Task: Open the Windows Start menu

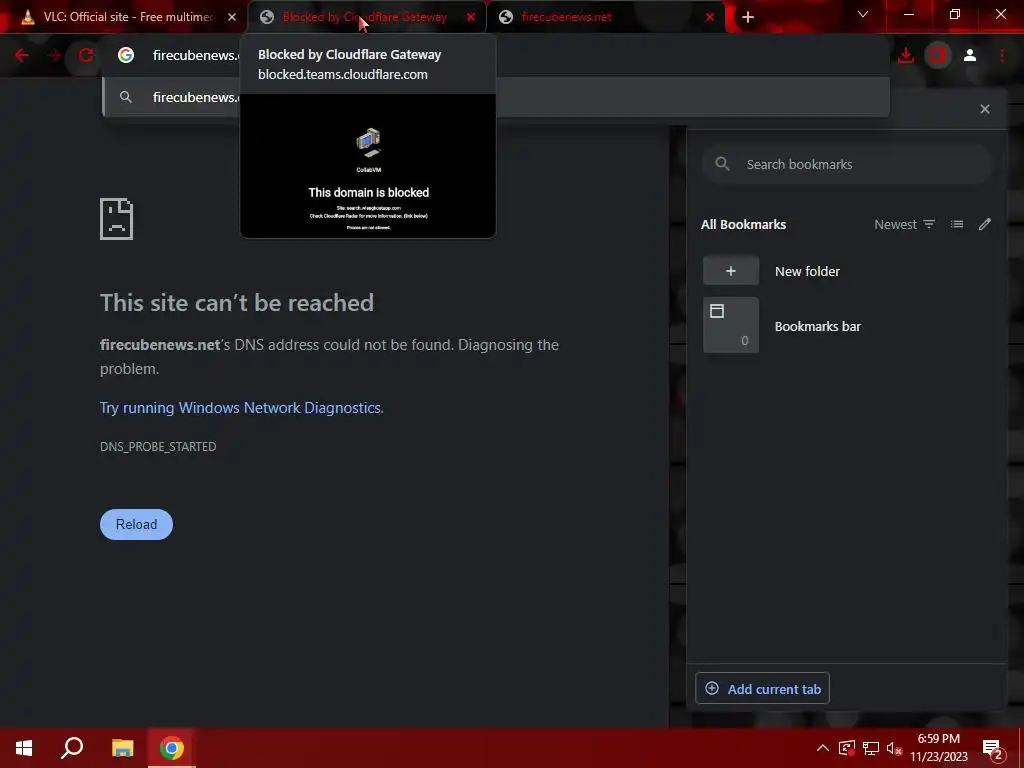Action: point(24,748)
